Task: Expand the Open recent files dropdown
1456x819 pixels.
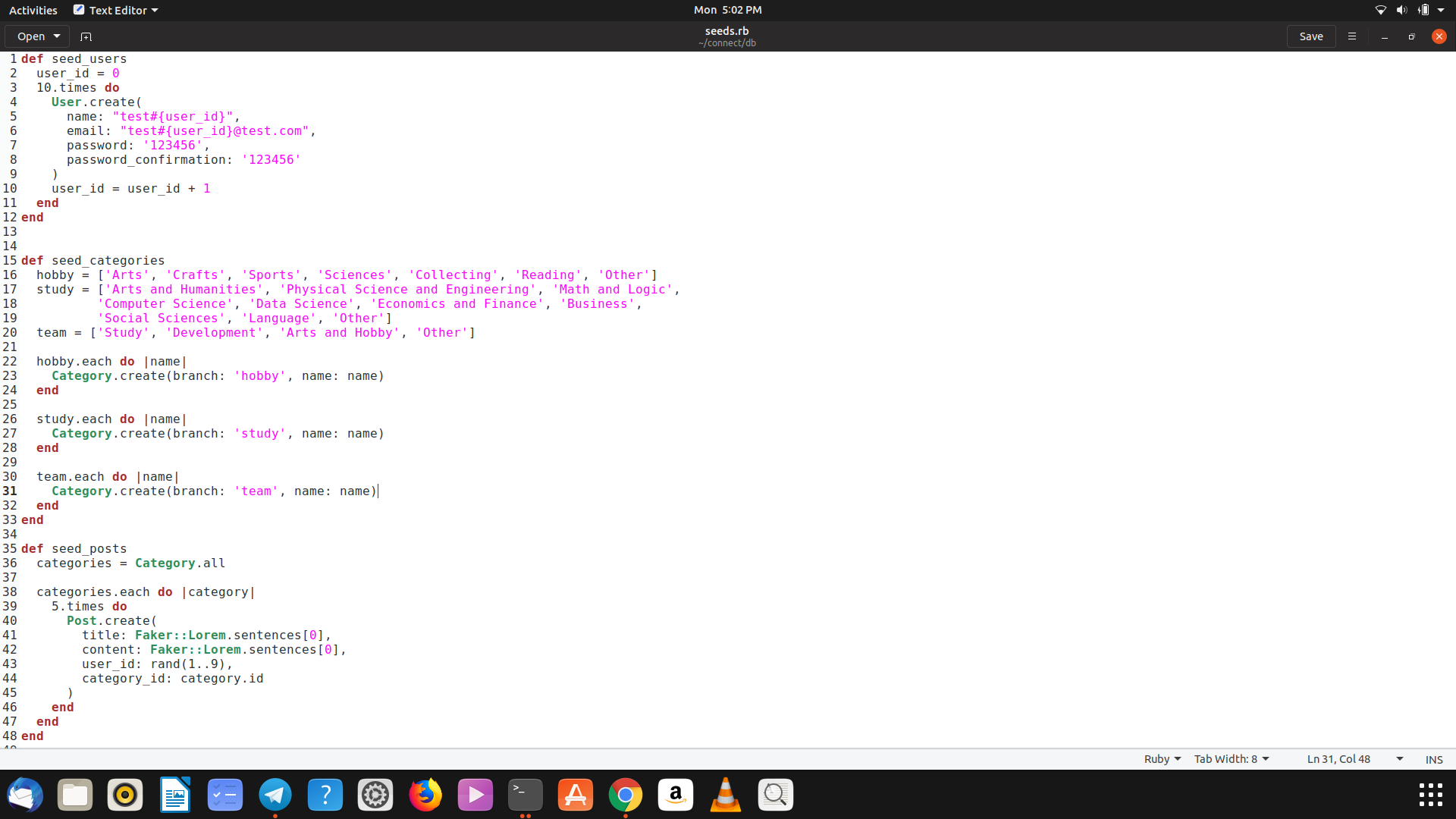Action: [x=57, y=36]
